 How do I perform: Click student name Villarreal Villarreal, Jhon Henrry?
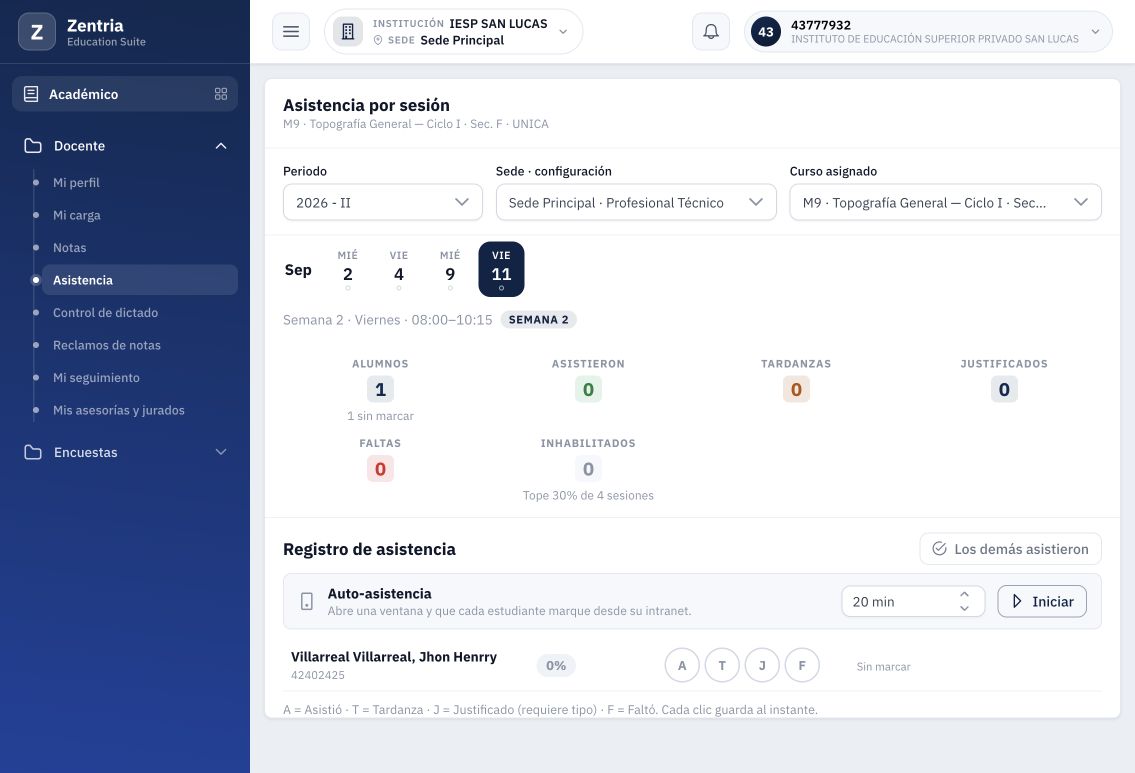[394, 657]
